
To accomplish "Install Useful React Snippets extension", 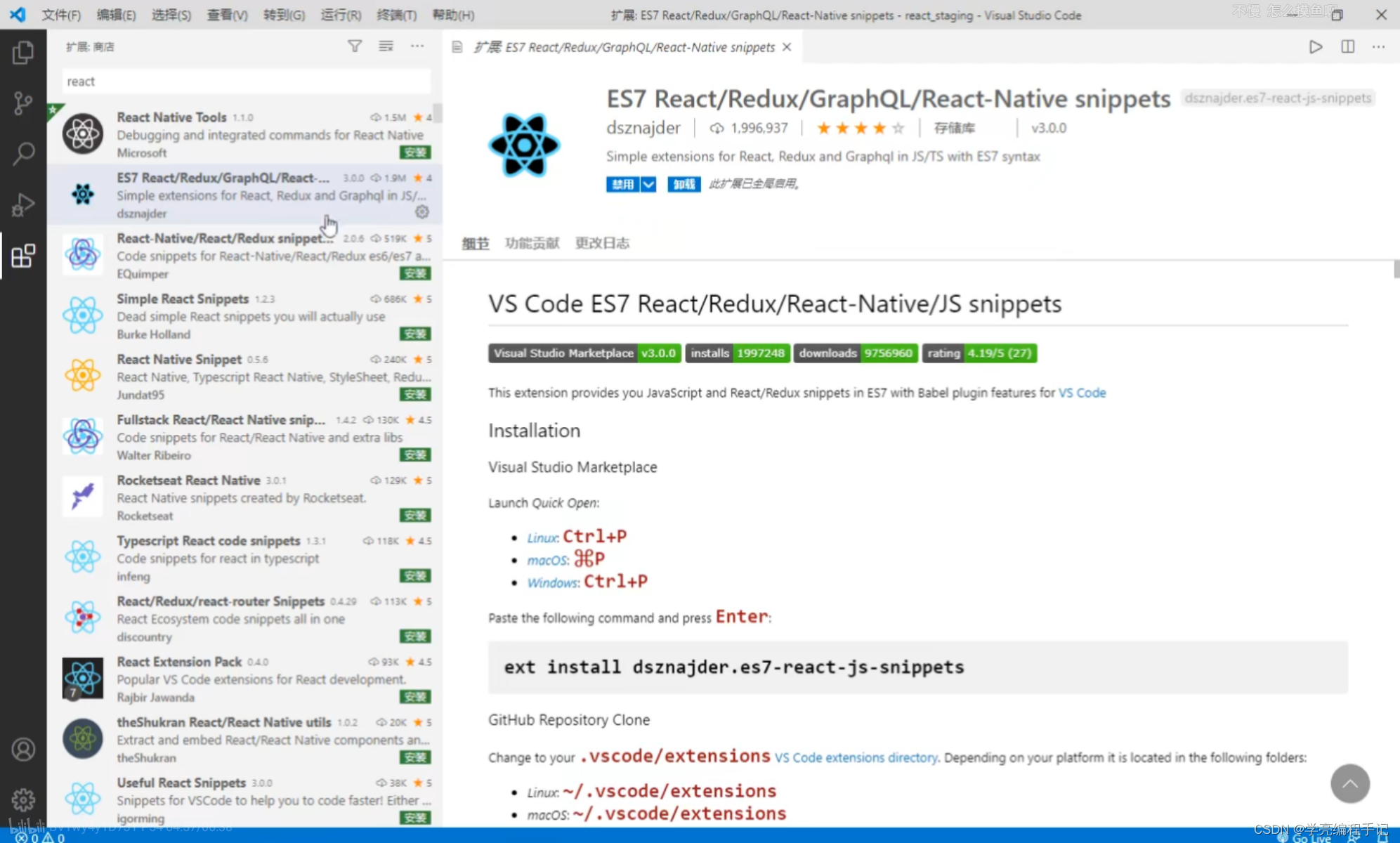I will [415, 817].
